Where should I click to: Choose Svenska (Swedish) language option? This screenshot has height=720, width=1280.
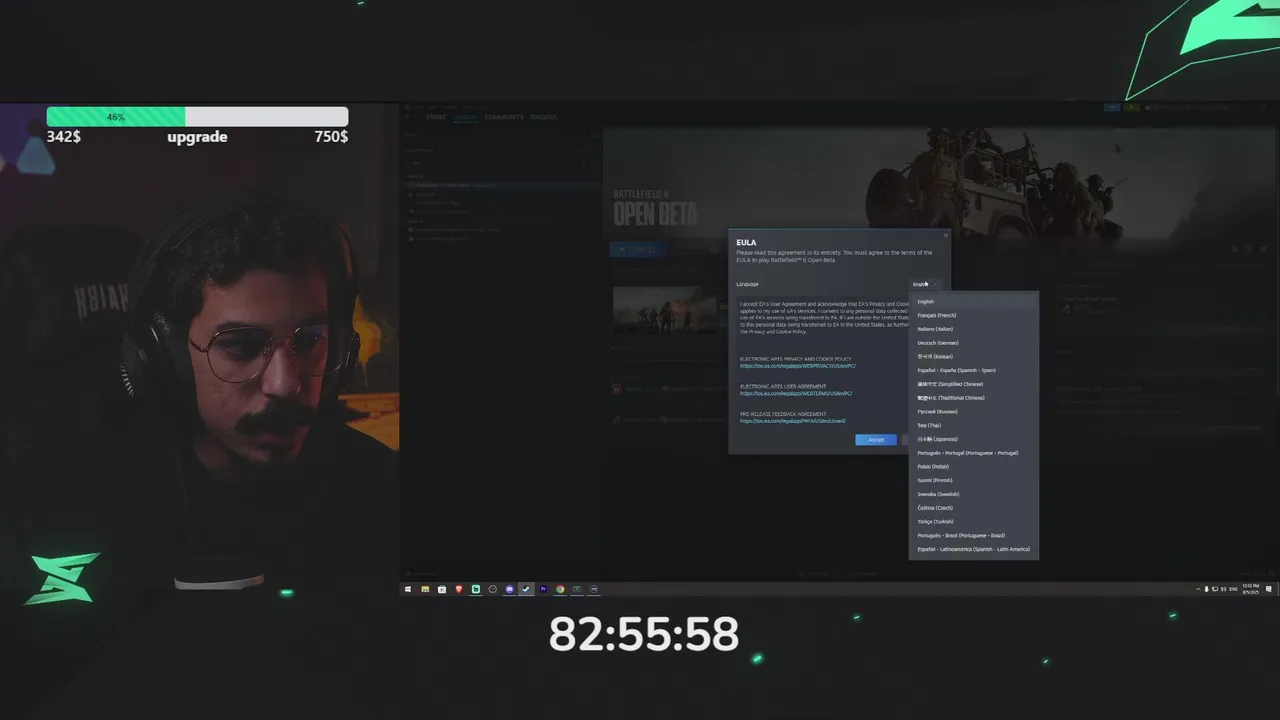click(973, 494)
